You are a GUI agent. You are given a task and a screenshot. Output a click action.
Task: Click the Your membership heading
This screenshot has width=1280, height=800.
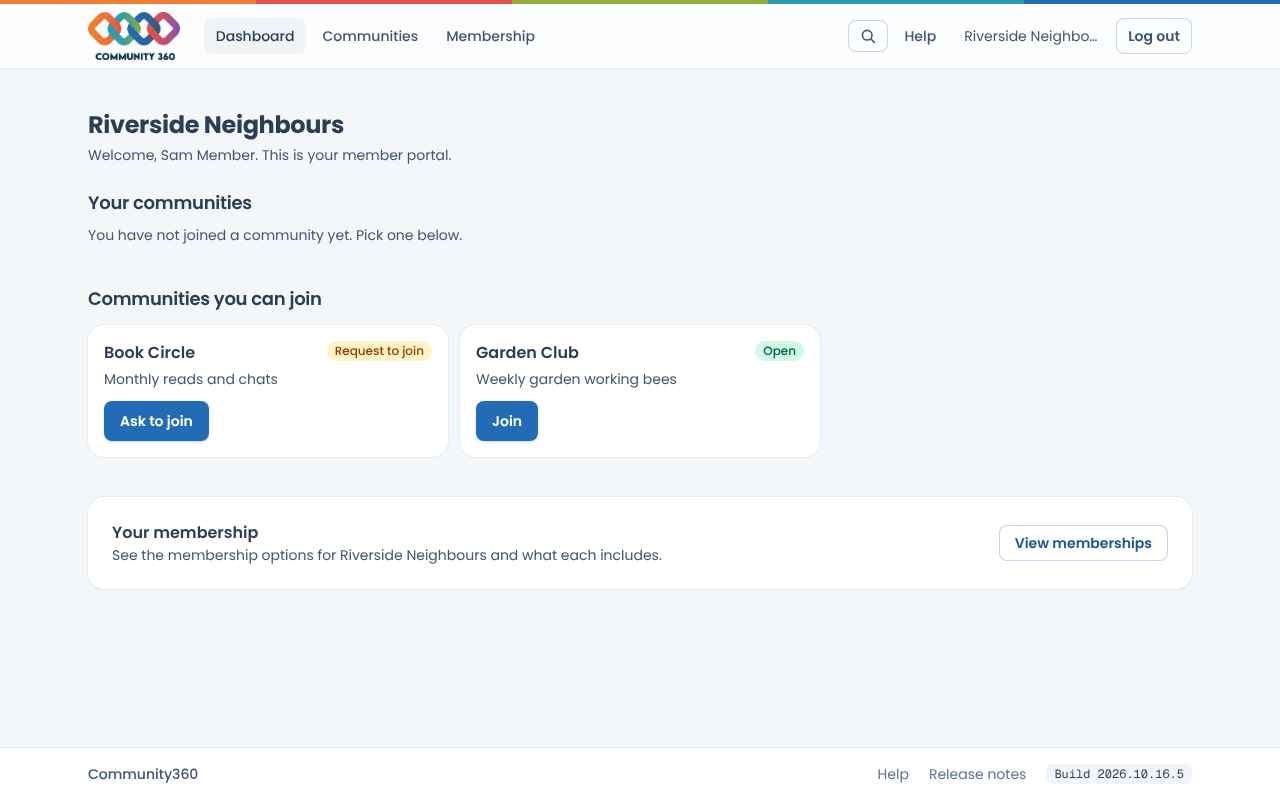[x=185, y=532]
